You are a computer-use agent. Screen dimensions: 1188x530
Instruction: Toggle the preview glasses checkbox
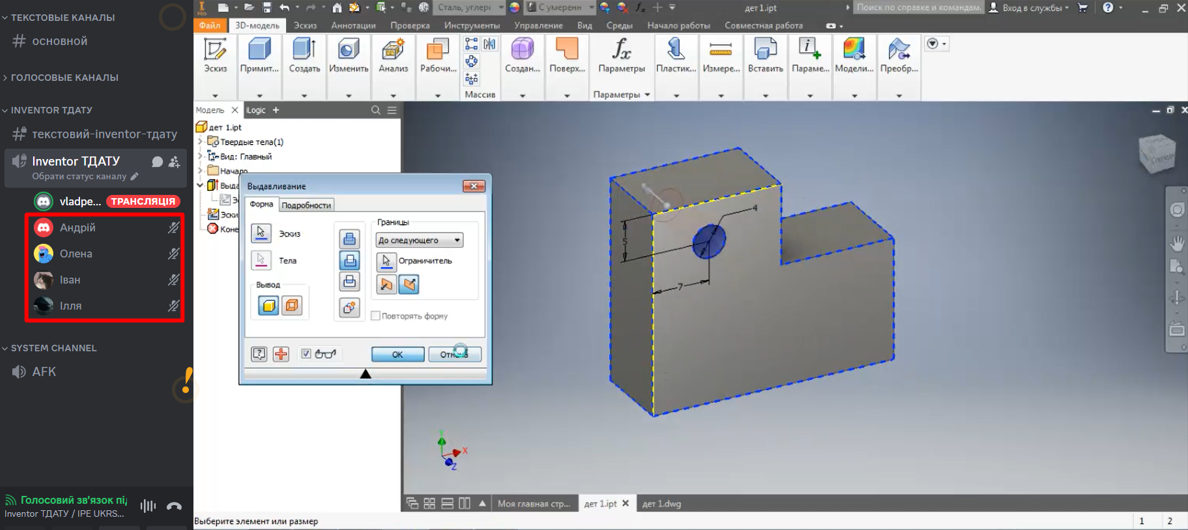point(306,354)
